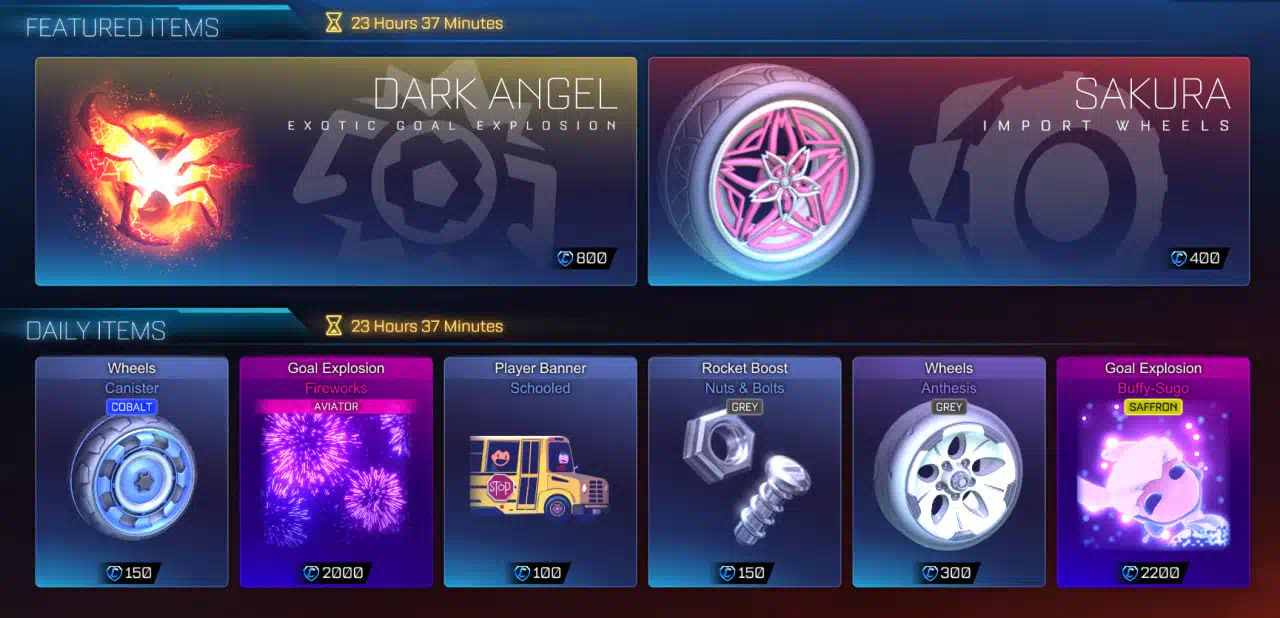The height and width of the screenshot is (618, 1280).
Task: Open the Daily Items section header
Action: [96, 330]
